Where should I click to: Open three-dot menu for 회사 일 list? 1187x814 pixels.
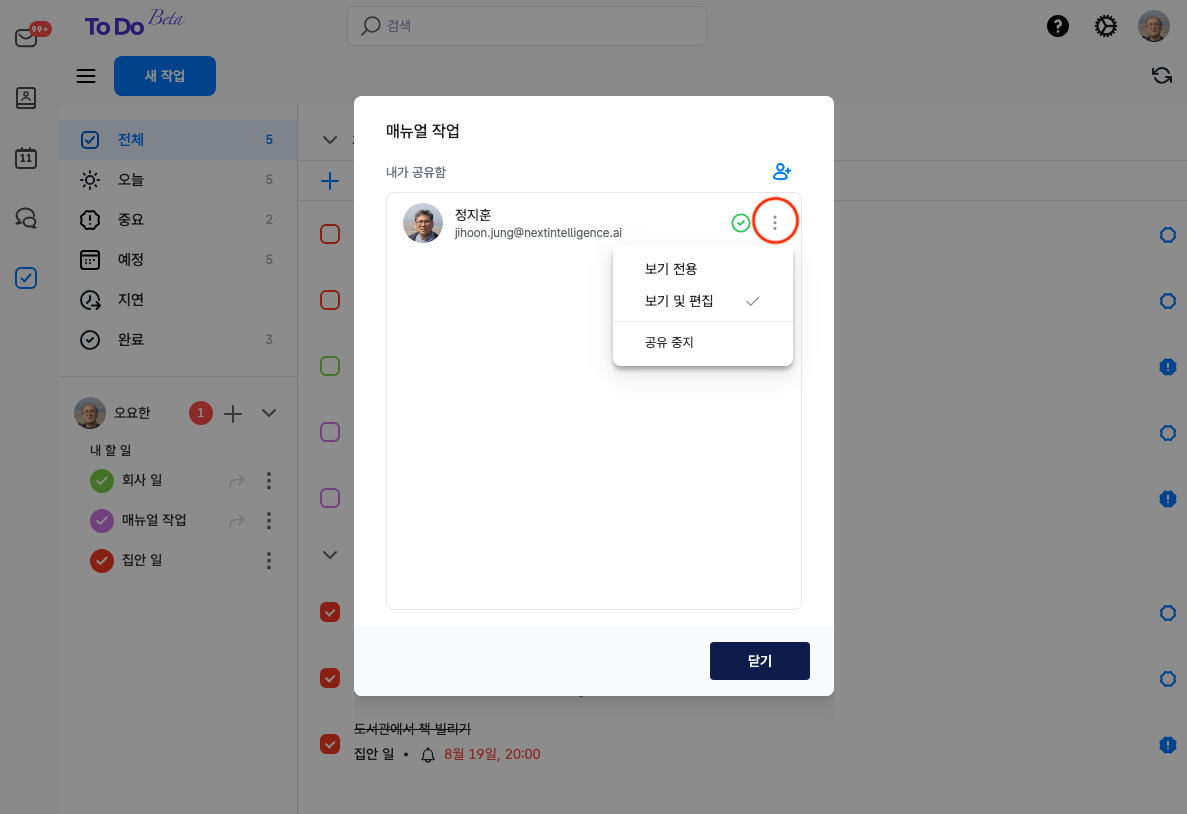click(268, 481)
